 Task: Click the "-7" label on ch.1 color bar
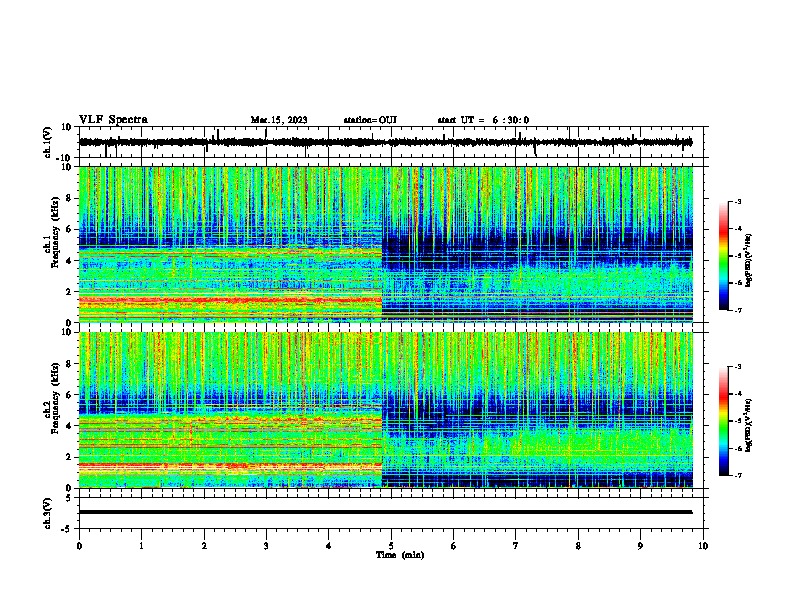737,310
